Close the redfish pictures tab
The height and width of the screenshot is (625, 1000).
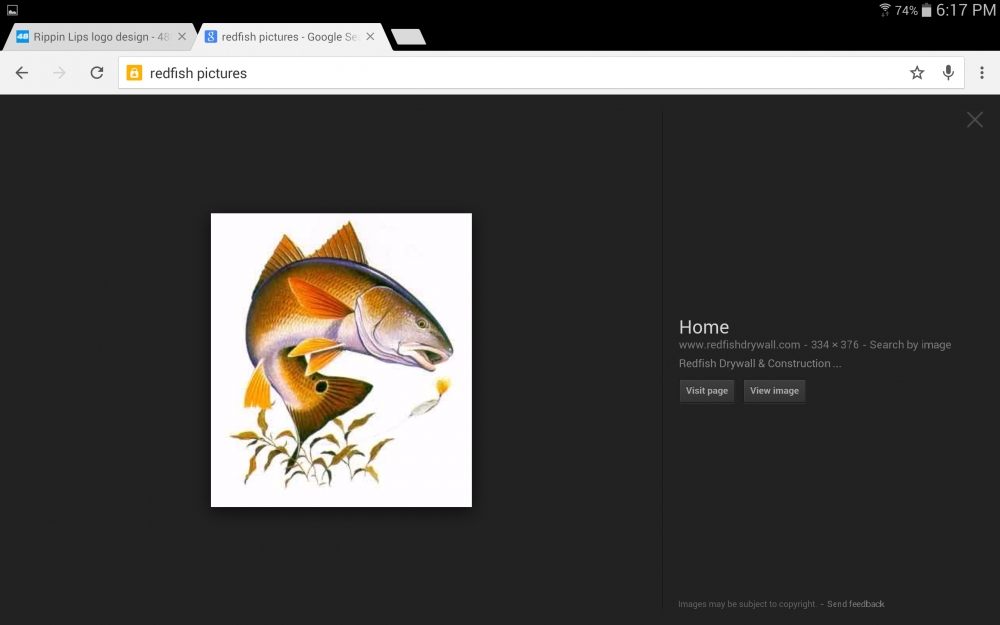coord(371,37)
